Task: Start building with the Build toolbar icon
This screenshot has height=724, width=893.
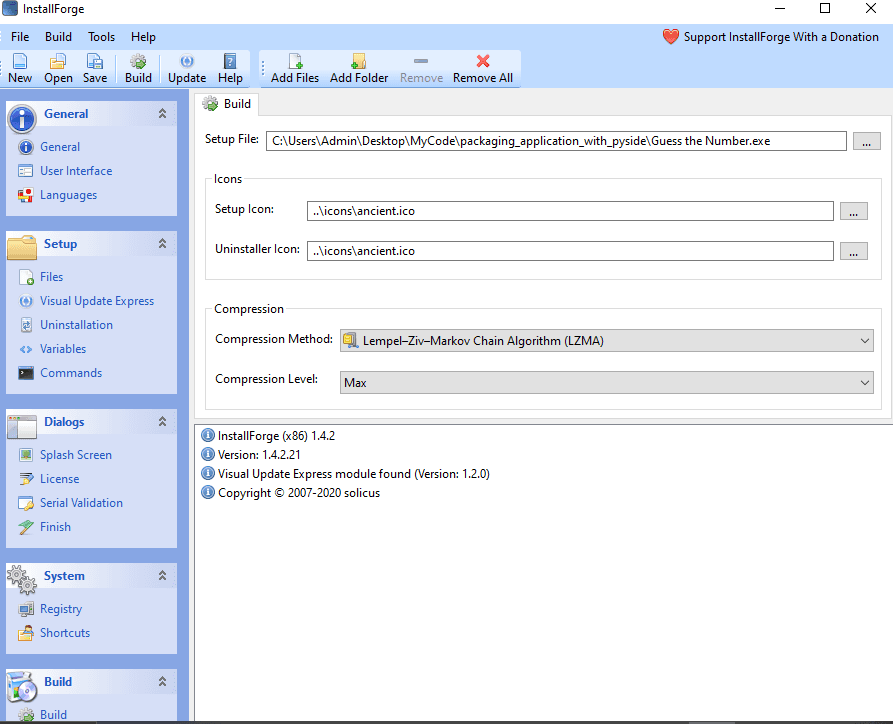Action: (x=138, y=68)
